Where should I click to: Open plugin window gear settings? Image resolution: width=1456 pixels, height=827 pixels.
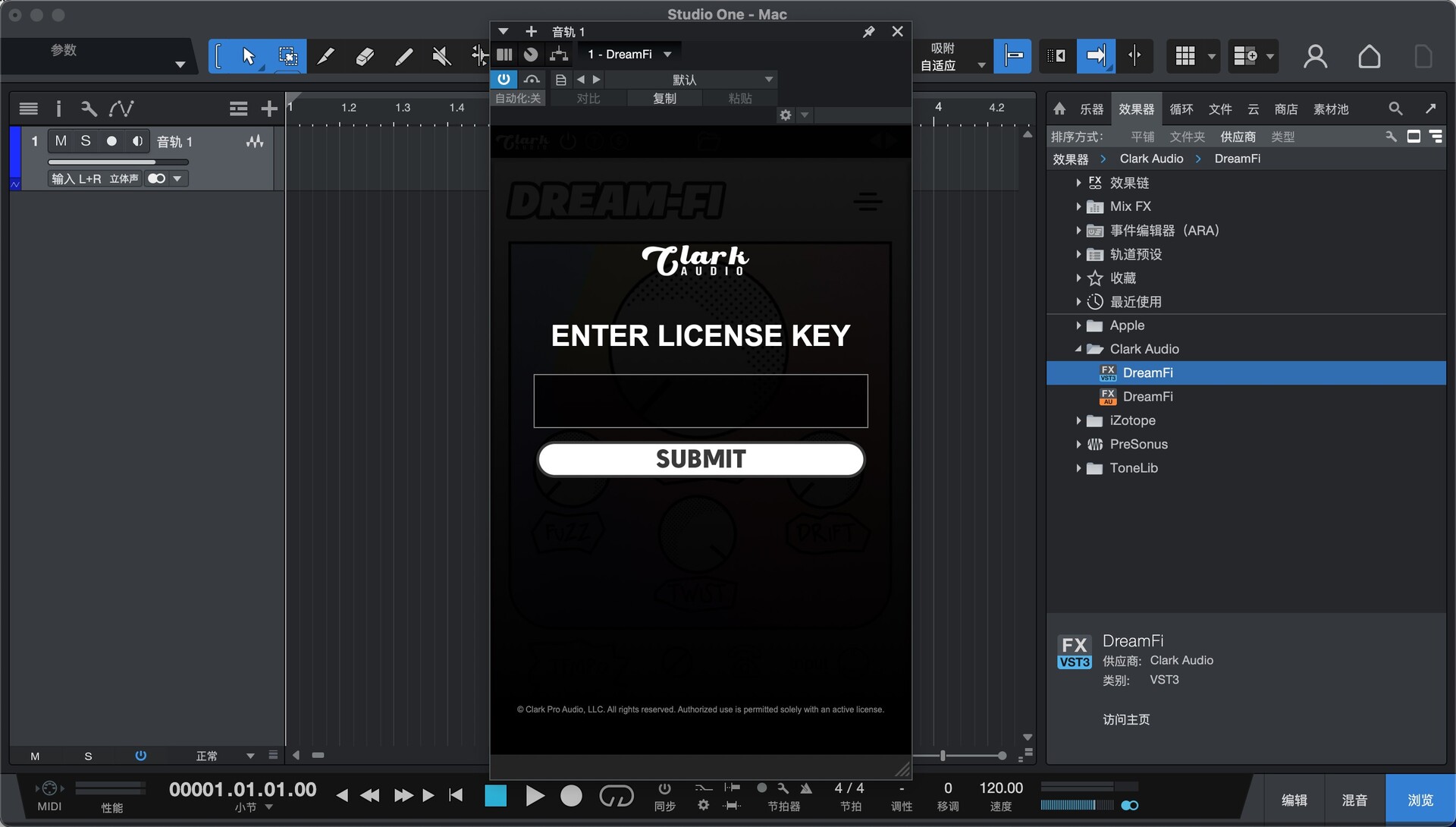(x=786, y=115)
